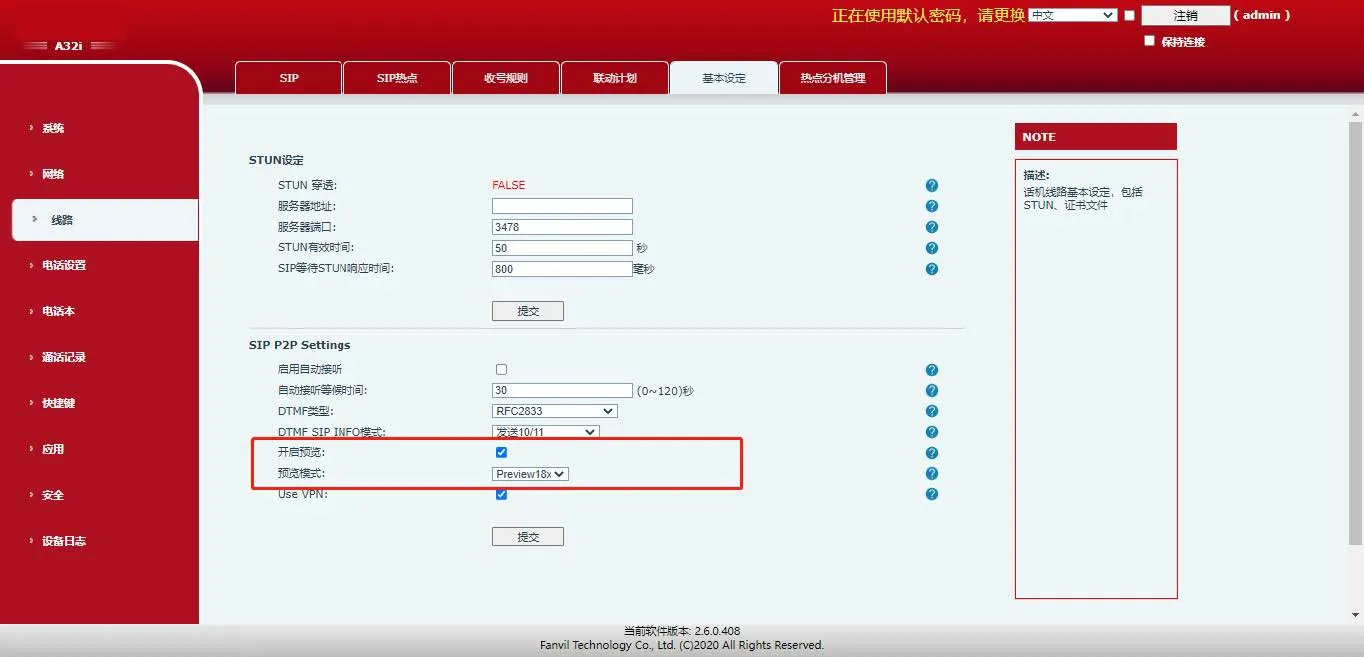
Task: Submit the SIP P2P settings with 提交
Action: coord(527,536)
